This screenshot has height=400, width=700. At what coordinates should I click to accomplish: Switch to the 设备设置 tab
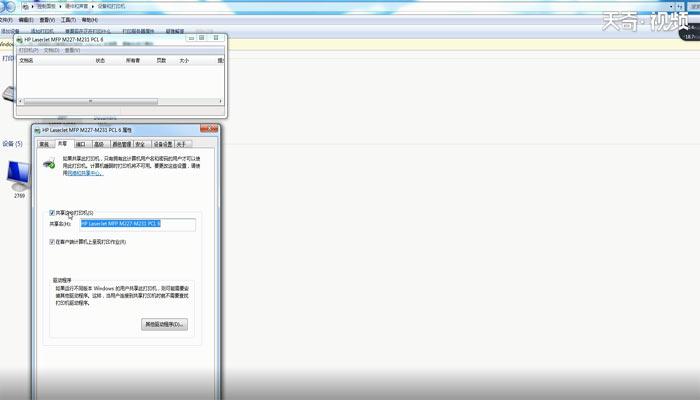pyautogui.click(x=163, y=144)
